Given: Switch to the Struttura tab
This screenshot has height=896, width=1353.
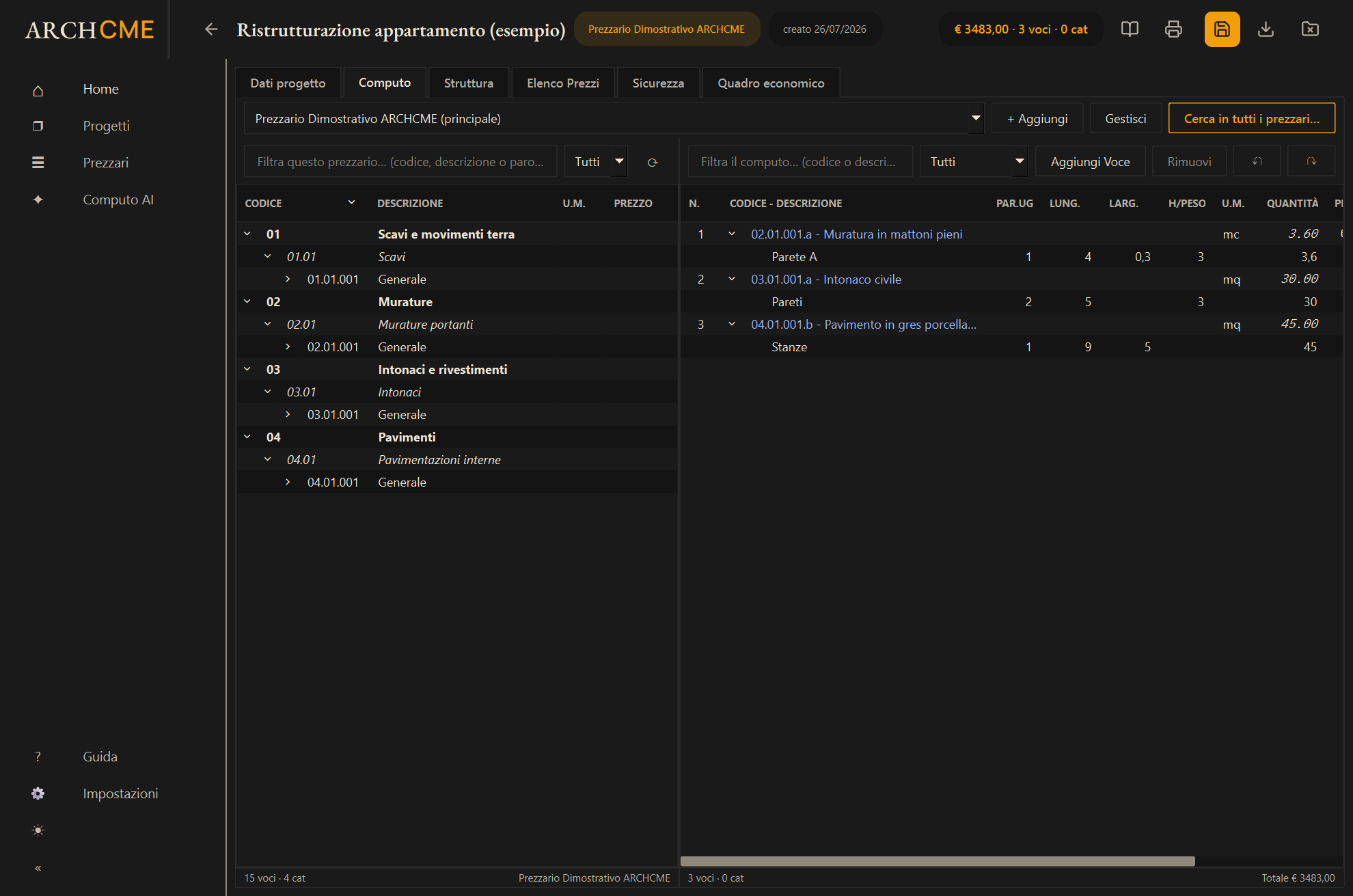Looking at the screenshot, I should [469, 83].
